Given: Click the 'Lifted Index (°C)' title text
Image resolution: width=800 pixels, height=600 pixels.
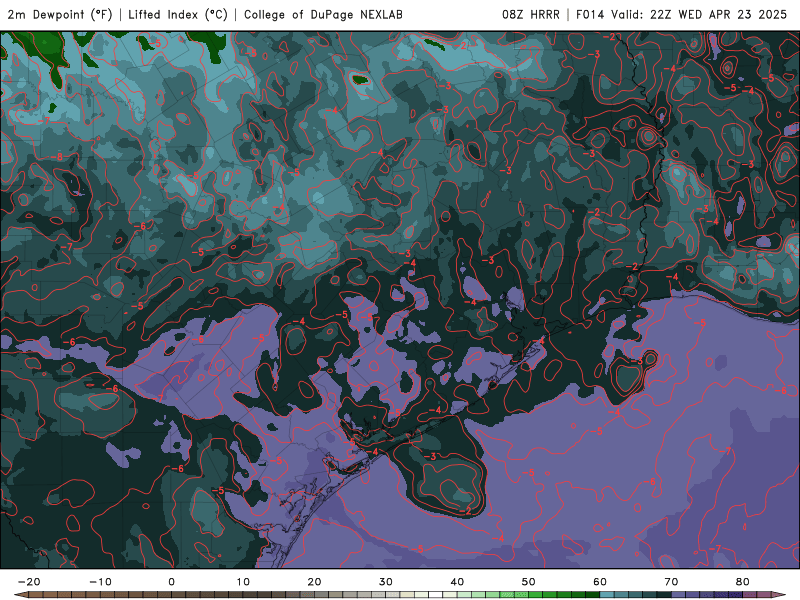Looking at the screenshot, I should (178, 14).
